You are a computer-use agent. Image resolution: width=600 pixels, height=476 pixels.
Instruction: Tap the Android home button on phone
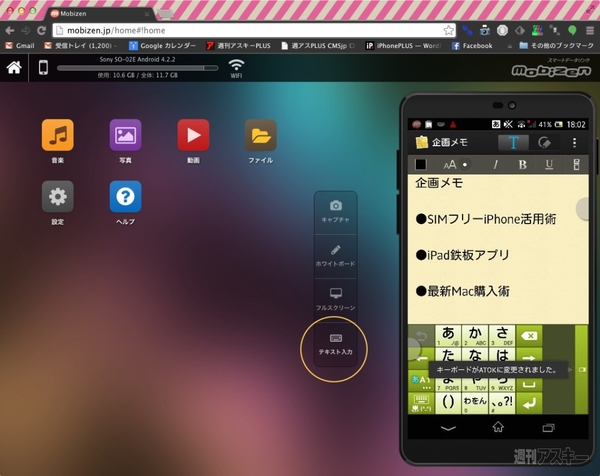coord(498,427)
